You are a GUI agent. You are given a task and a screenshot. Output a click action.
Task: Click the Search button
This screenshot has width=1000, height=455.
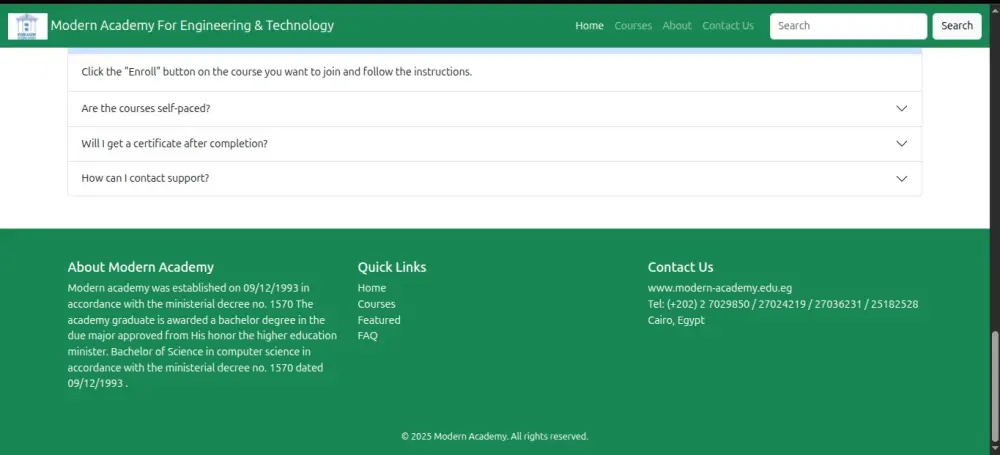(957, 26)
